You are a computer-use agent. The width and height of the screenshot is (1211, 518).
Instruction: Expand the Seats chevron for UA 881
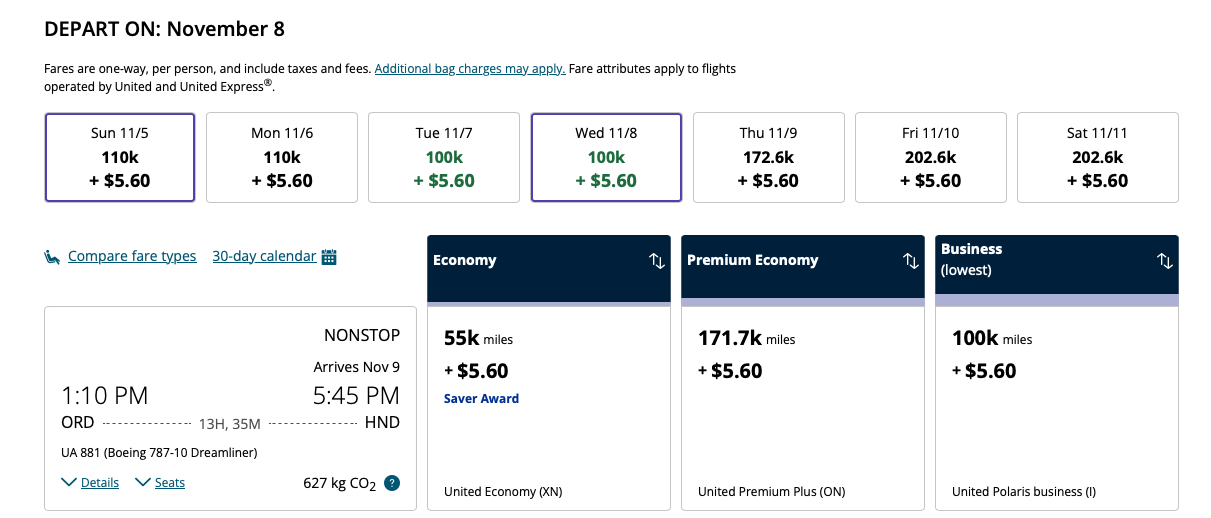pyautogui.click(x=143, y=483)
